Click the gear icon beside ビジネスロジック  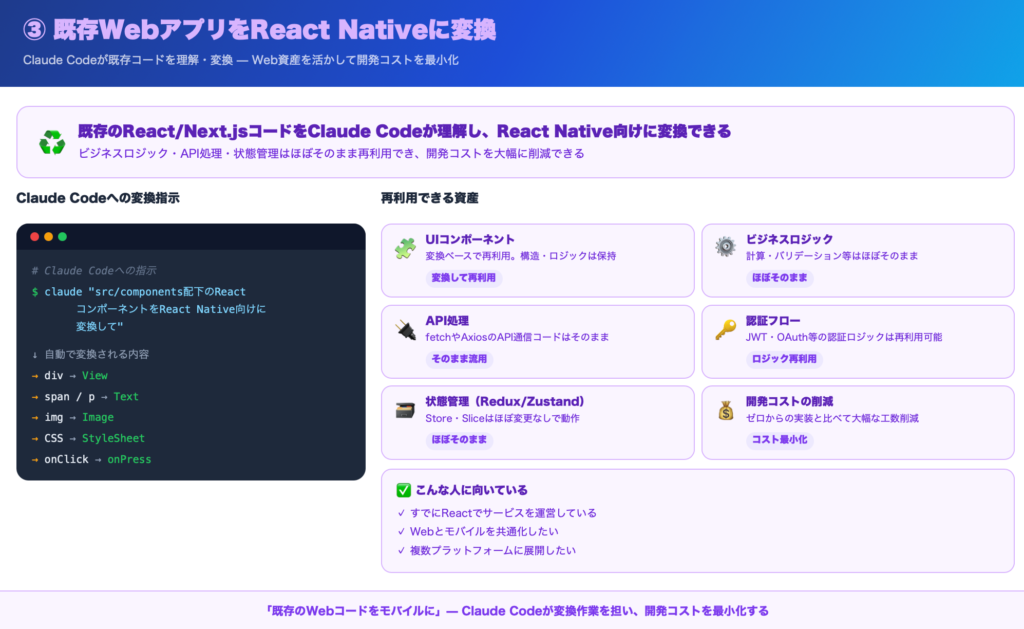[725, 247]
